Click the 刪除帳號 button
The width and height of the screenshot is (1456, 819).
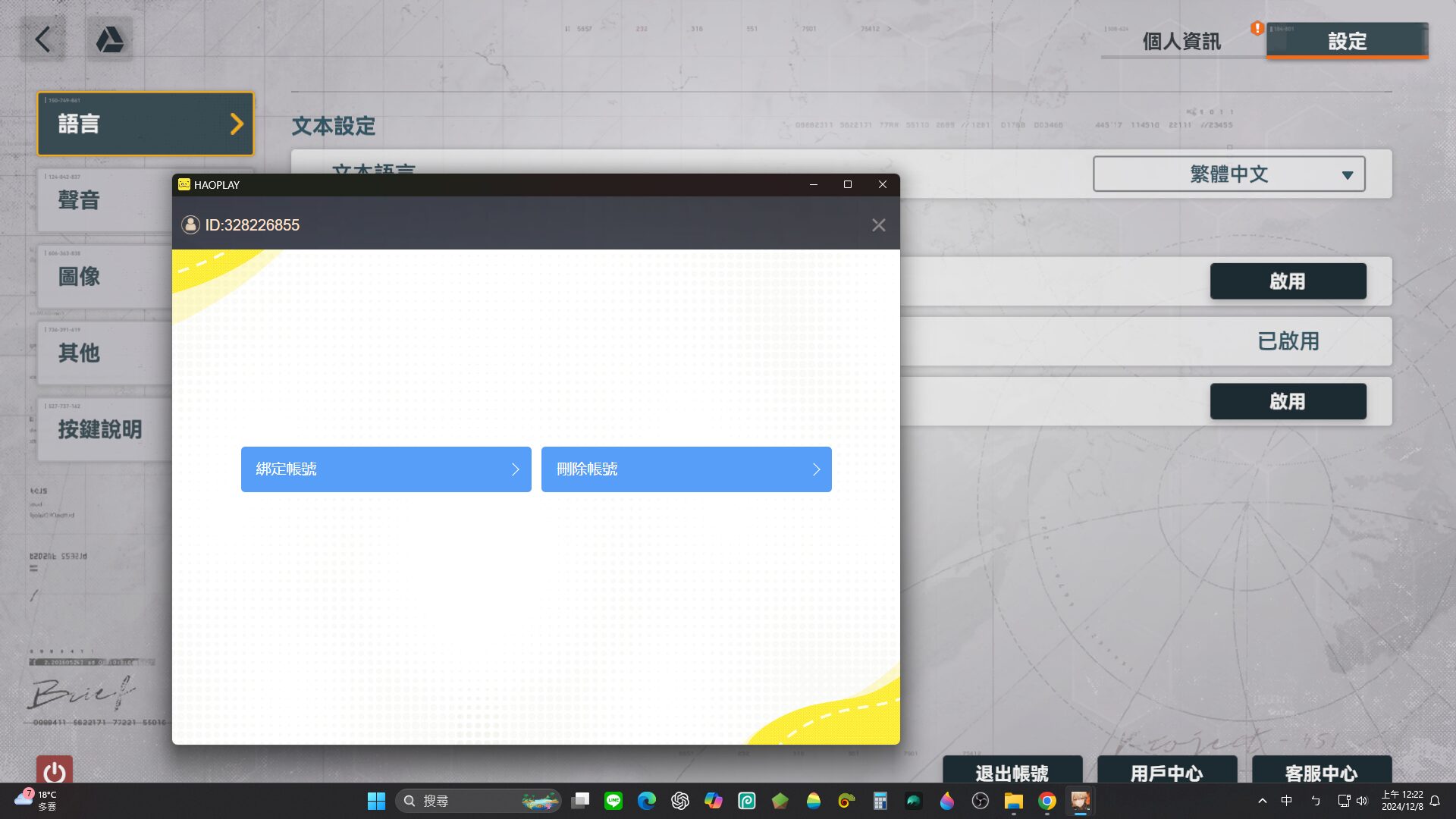pyautogui.click(x=686, y=469)
